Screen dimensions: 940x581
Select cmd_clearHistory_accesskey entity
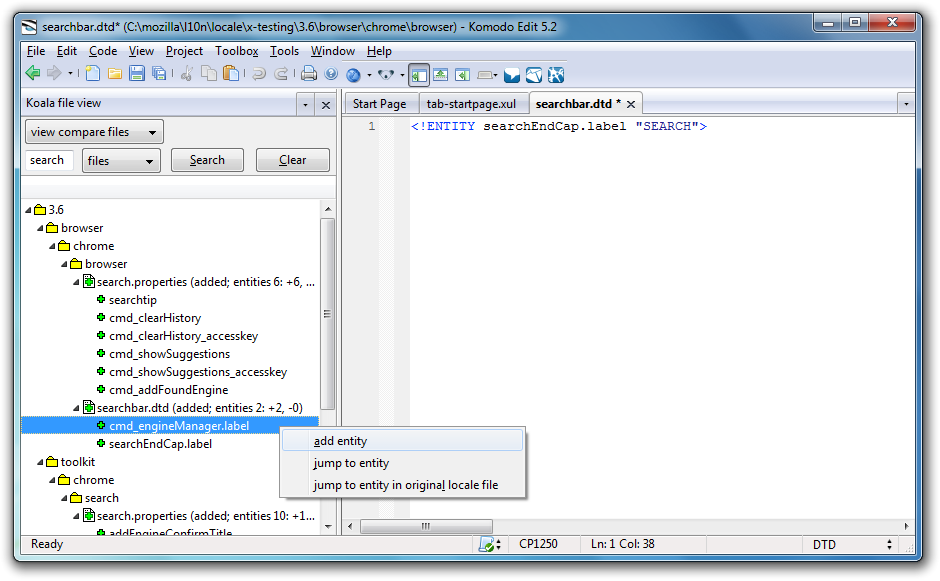click(x=183, y=336)
